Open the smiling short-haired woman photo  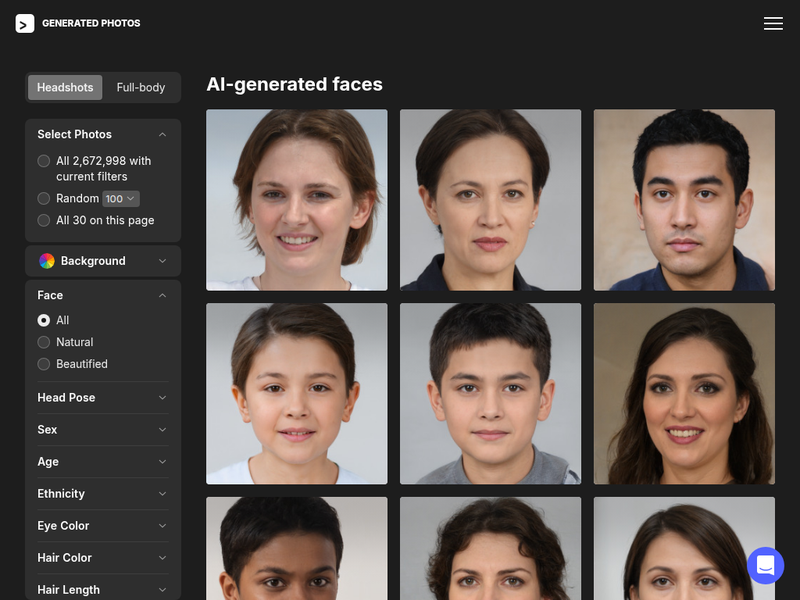[296, 200]
